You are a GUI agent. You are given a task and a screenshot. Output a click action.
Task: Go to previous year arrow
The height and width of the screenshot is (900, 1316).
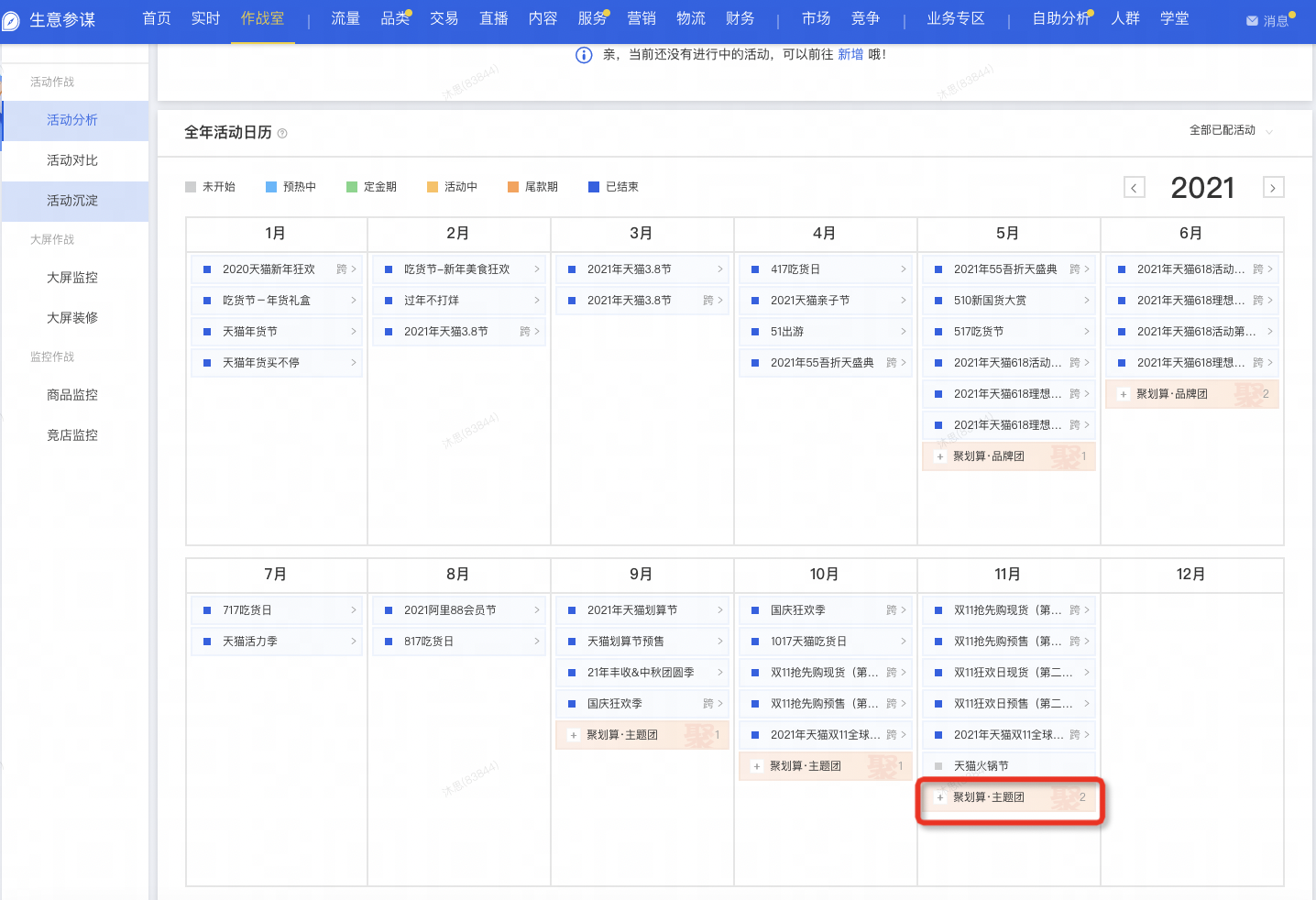coord(1135,187)
